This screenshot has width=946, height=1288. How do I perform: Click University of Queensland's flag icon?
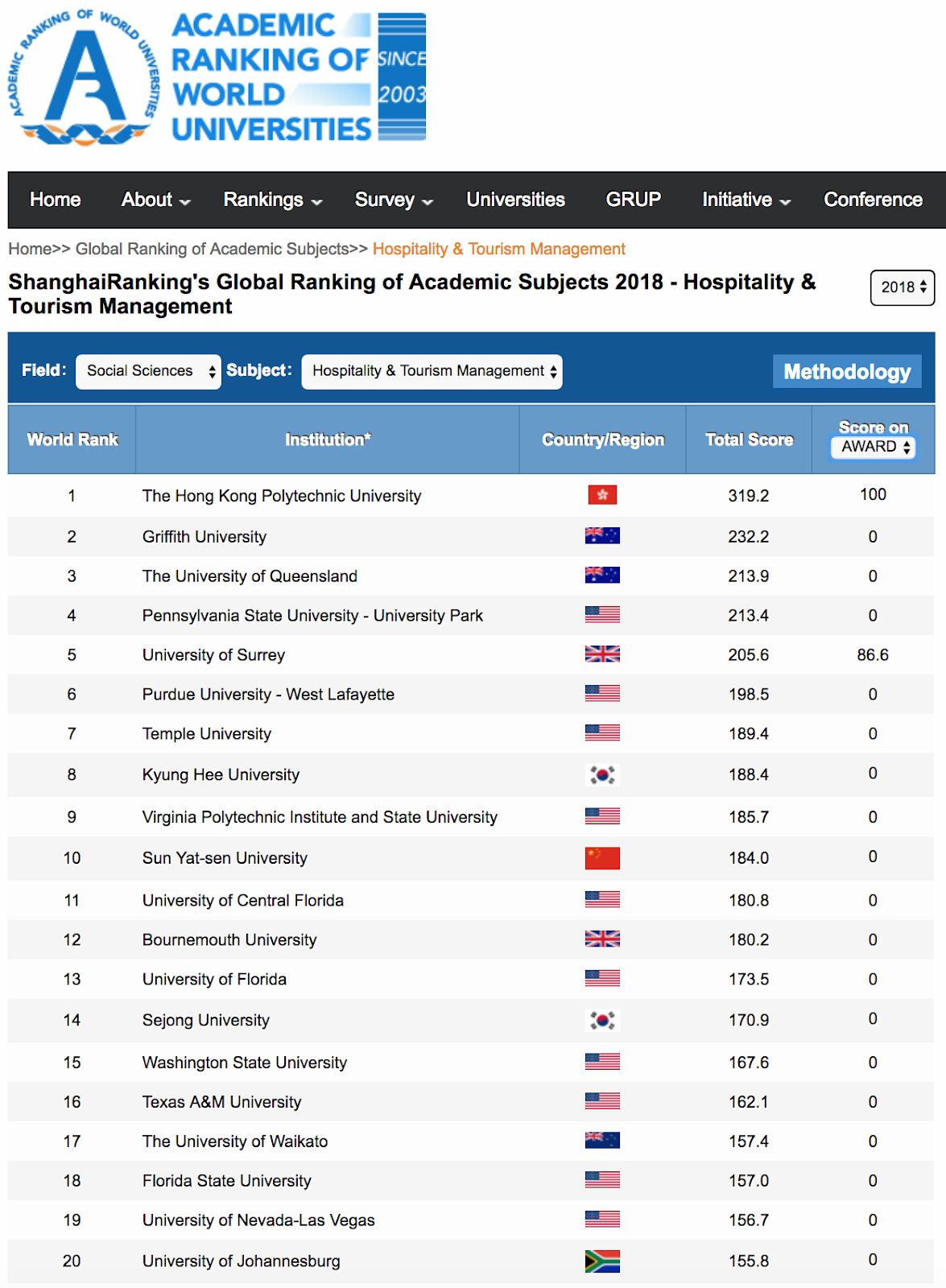[x=602, y=575]
